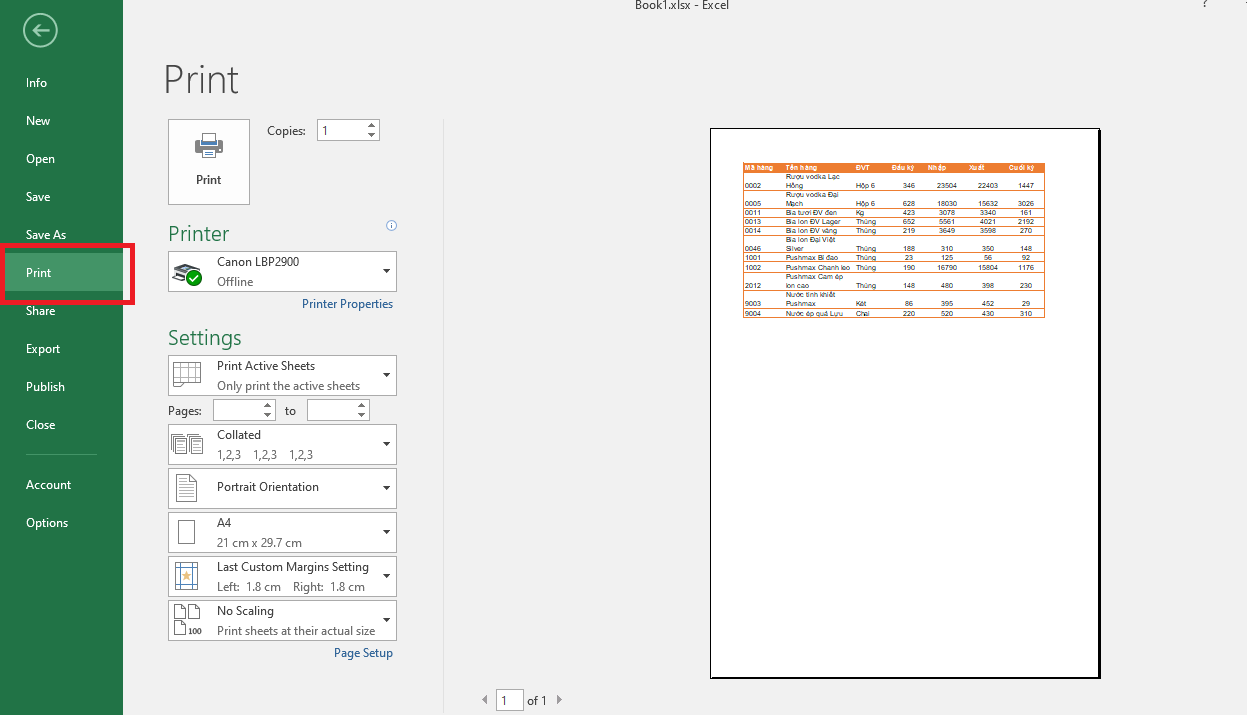Viewport: 1247px width, 715px height.
Task: Click the printer icon Print button
Action: (209, 162)
